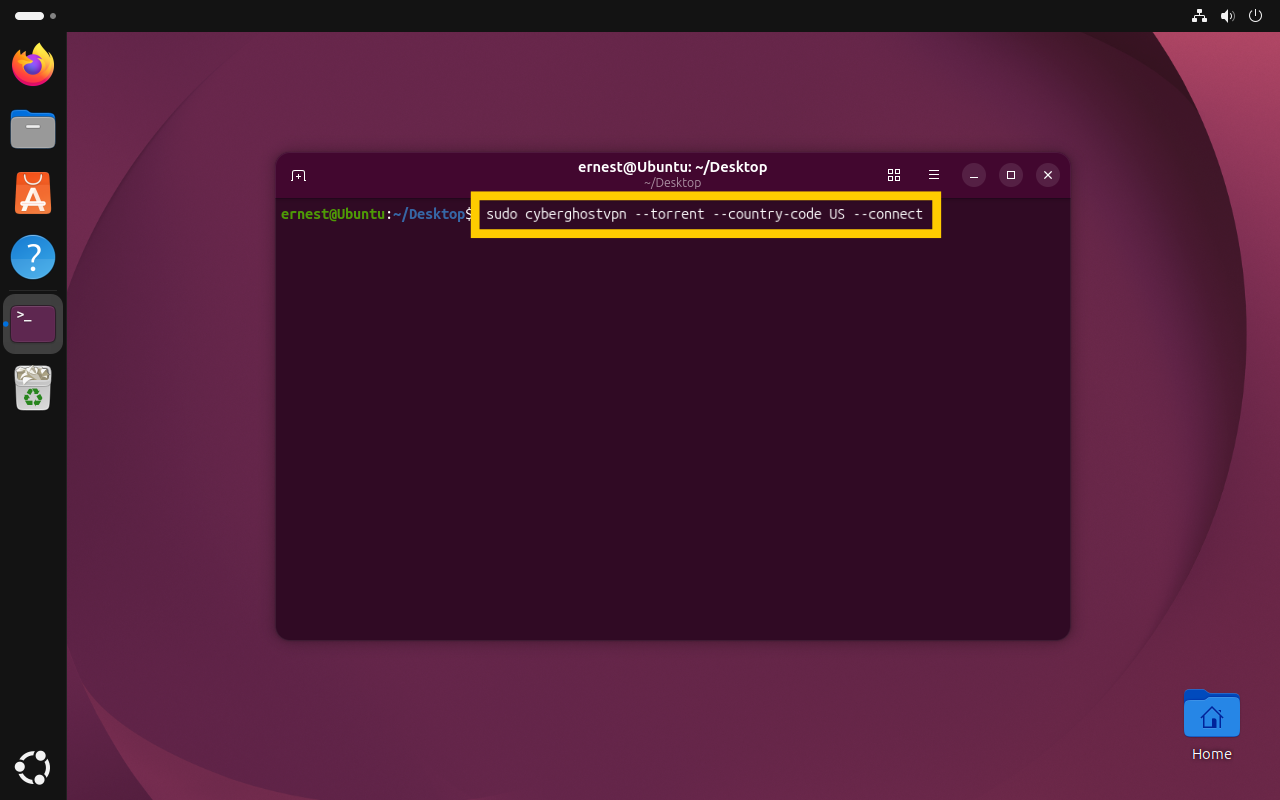This screenshot has height=800, width=1280.
Task: Minimize the terminal window
Action: [974, 175]
